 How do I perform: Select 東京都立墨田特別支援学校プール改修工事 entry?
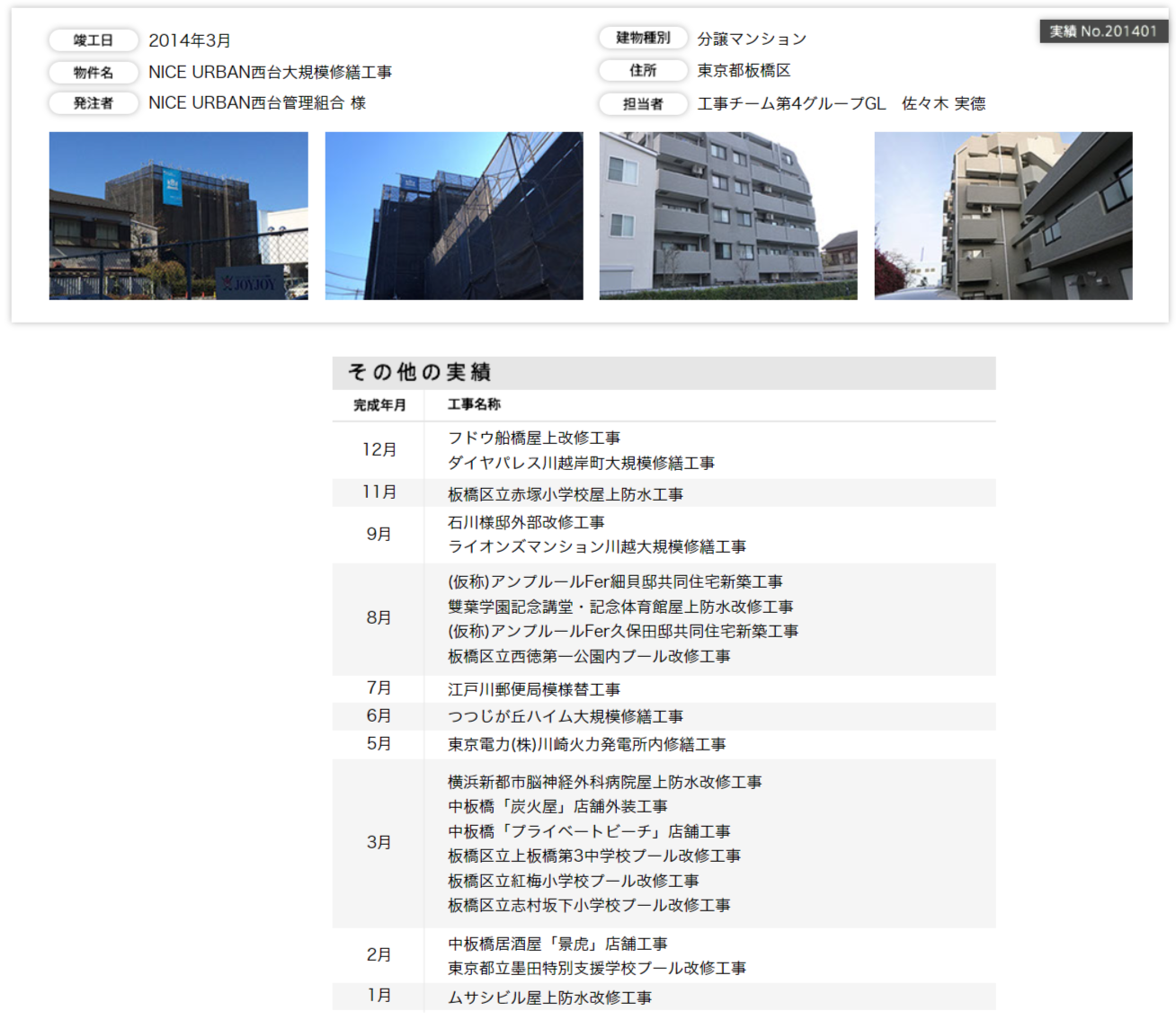click(x=597, y=968)
